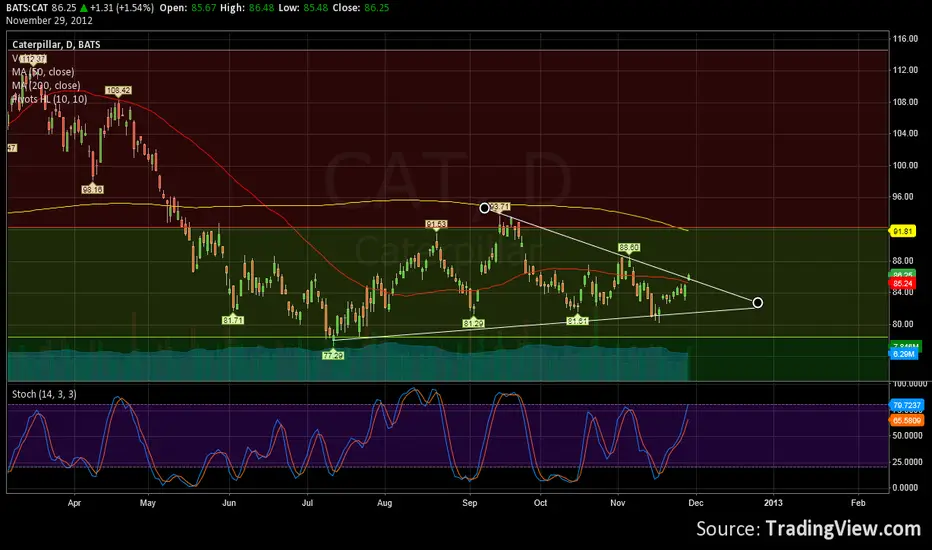
Task: Click the yellow 91.81 price tag
Action: click(x=903, y=231)
